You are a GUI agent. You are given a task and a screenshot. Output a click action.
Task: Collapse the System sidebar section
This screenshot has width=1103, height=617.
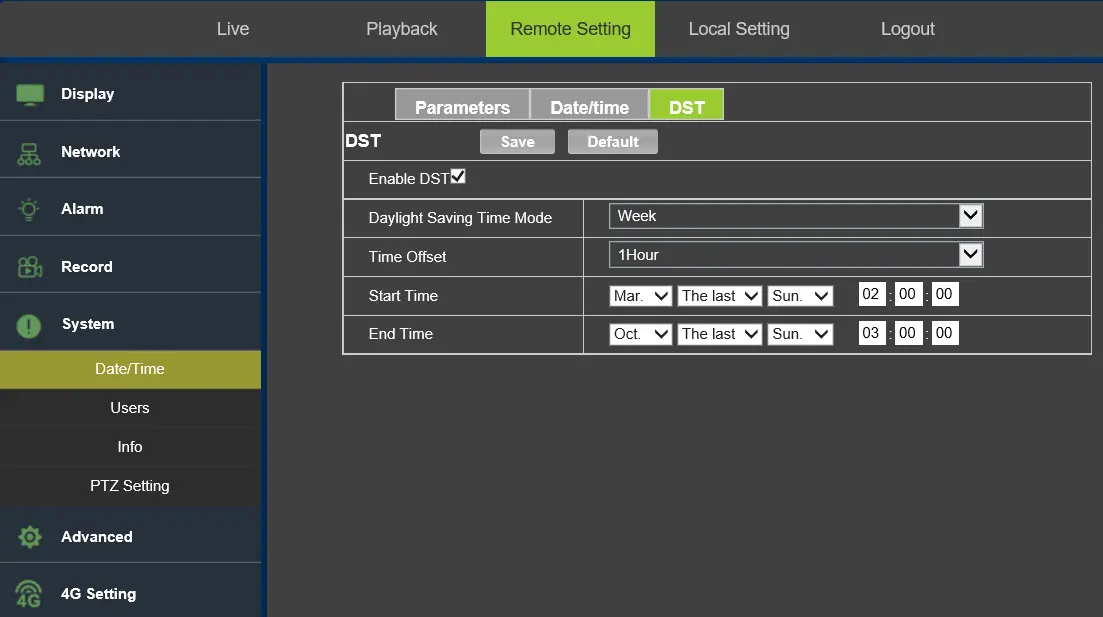coord(130,324)
